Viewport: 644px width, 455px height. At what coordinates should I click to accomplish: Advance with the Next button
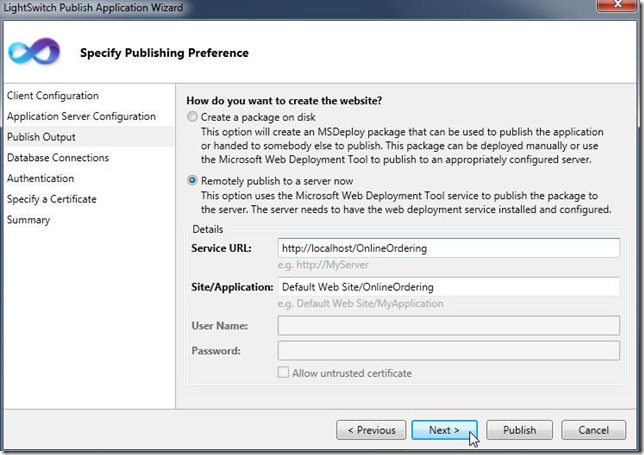click(444, 430)
